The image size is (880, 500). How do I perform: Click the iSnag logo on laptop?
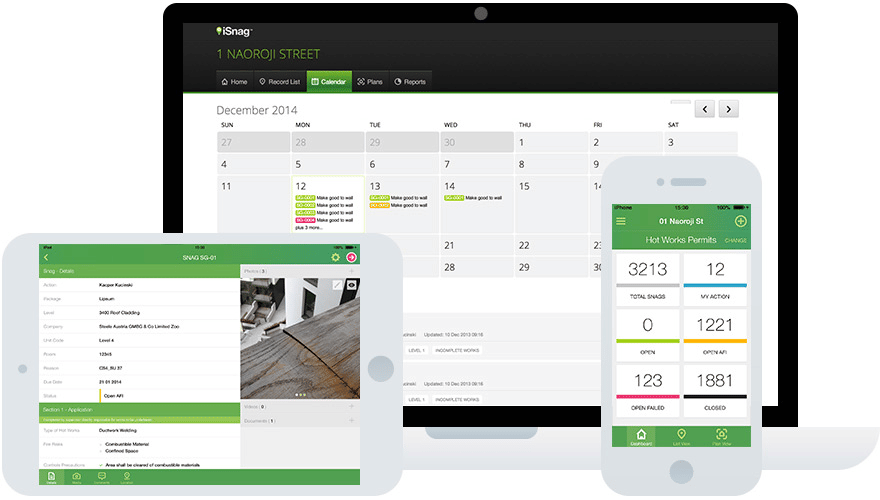click(234, 31)
